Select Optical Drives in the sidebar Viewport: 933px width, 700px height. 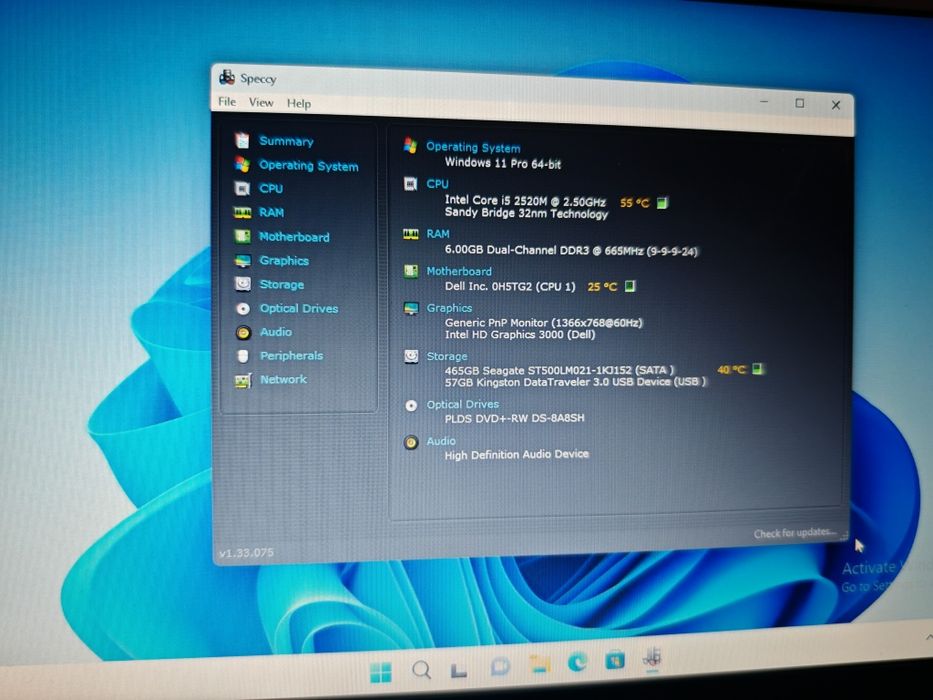[x=299, y=308]
